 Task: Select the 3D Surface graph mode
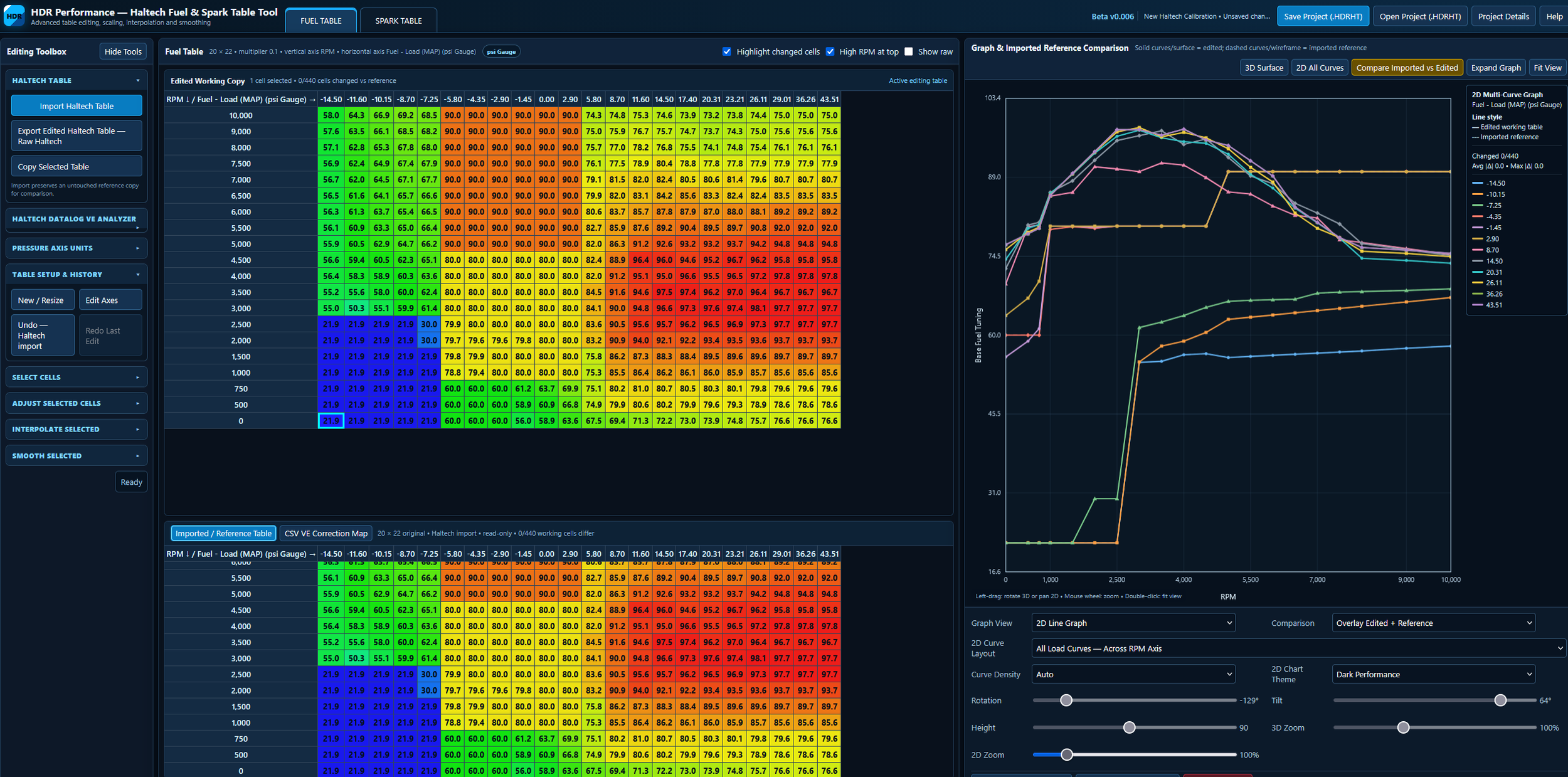pyautogui.click(x=1264, y=68)
